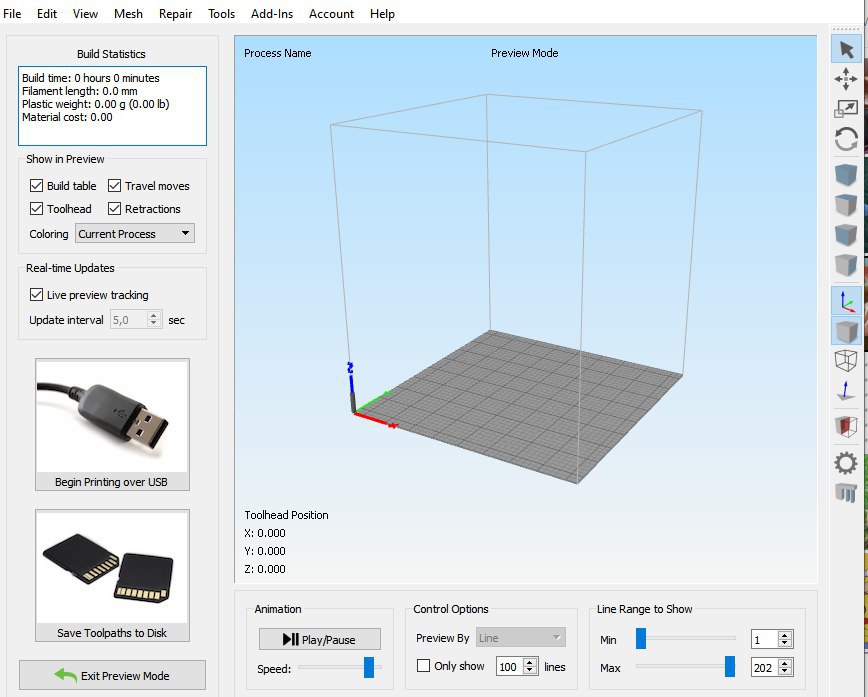Click Begin Printing over USB label
868x697 pixels.
click(111, 482)
